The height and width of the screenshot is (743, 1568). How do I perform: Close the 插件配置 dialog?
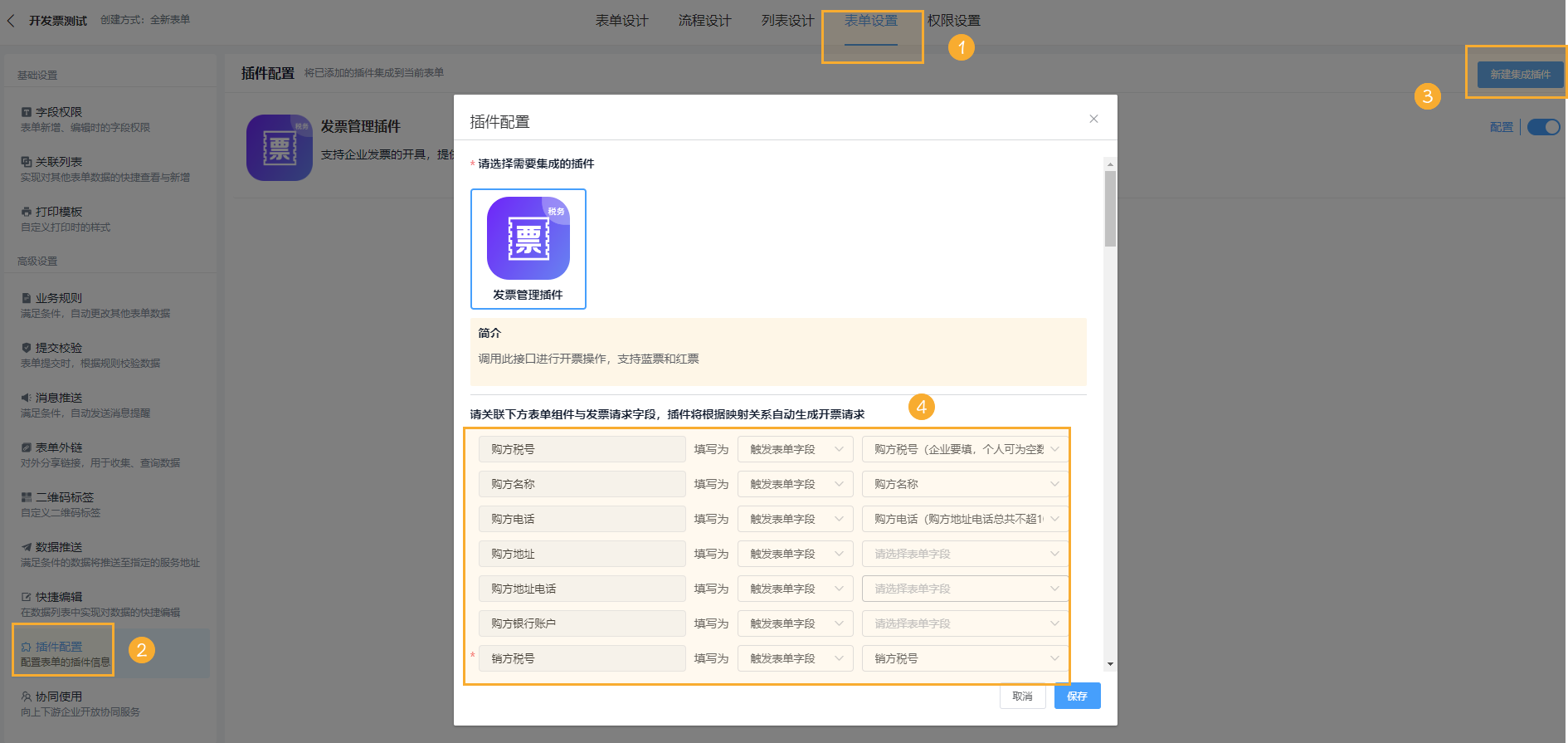(x=1093, y=119)
